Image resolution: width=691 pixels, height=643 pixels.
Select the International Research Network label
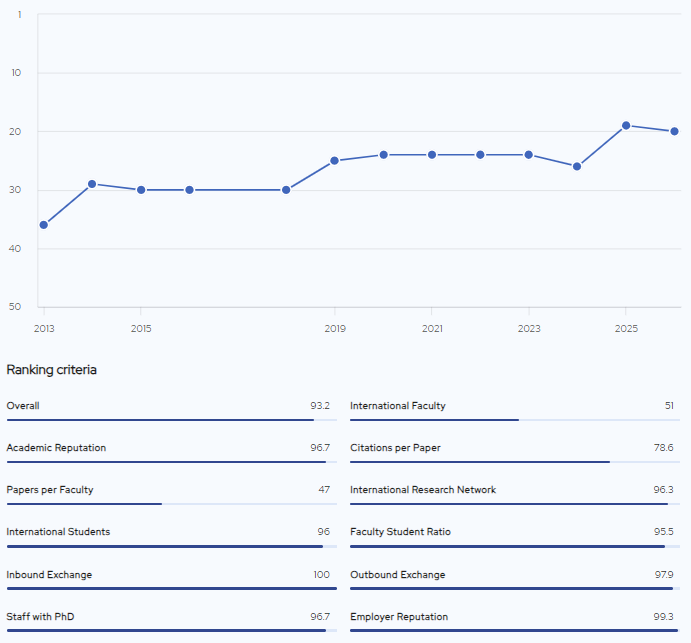(x=423, y=490)
